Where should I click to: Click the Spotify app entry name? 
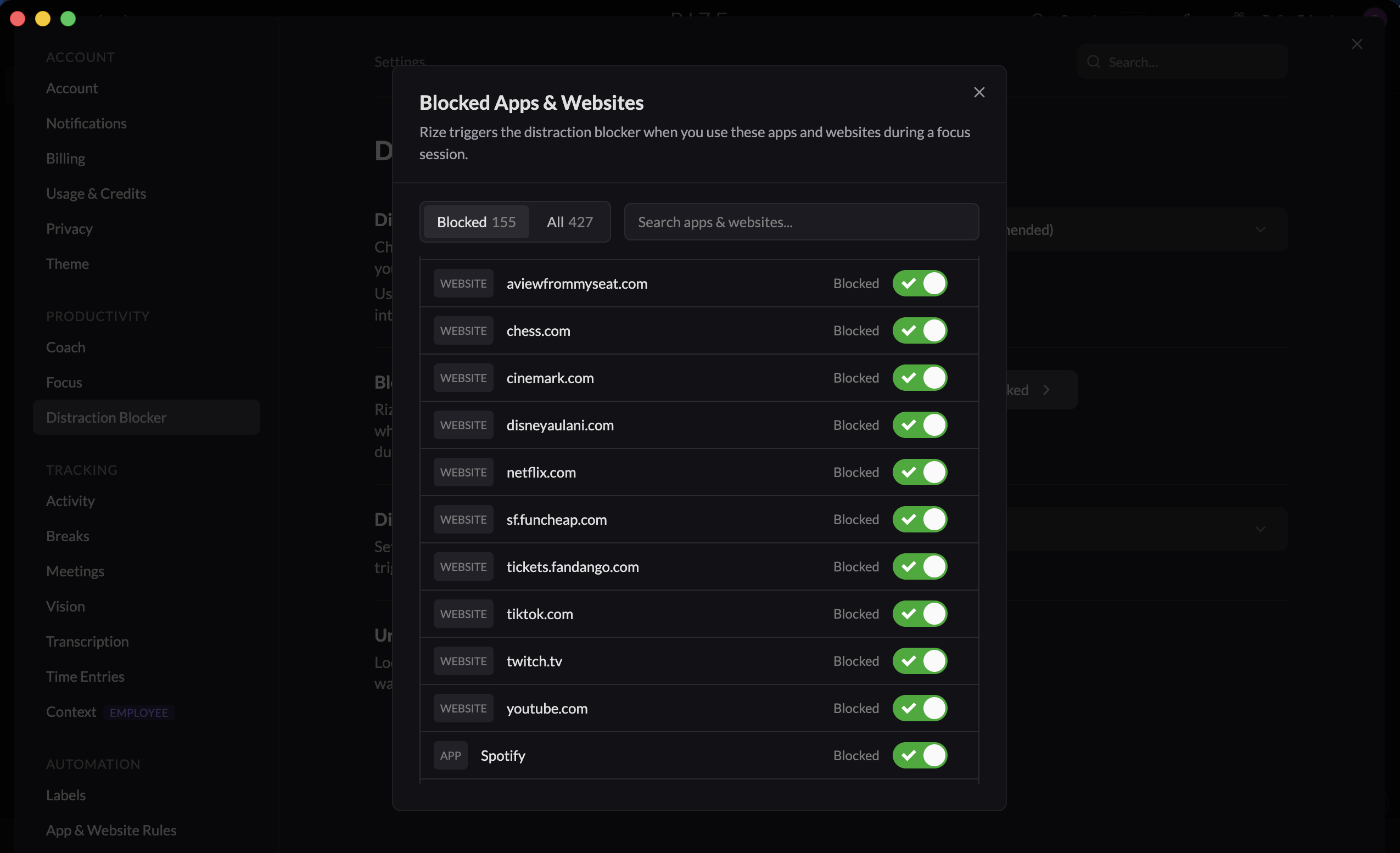click(503, 755)
